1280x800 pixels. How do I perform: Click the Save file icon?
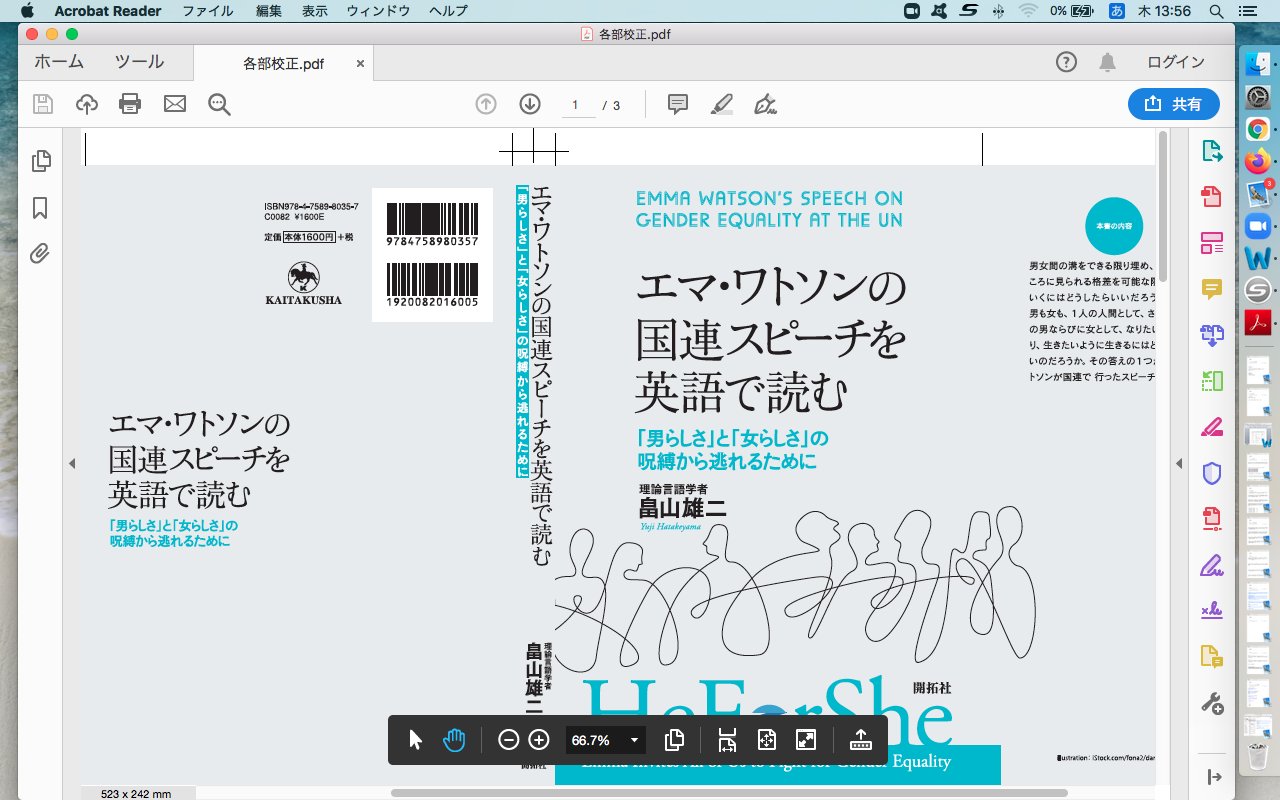(43, 104)
